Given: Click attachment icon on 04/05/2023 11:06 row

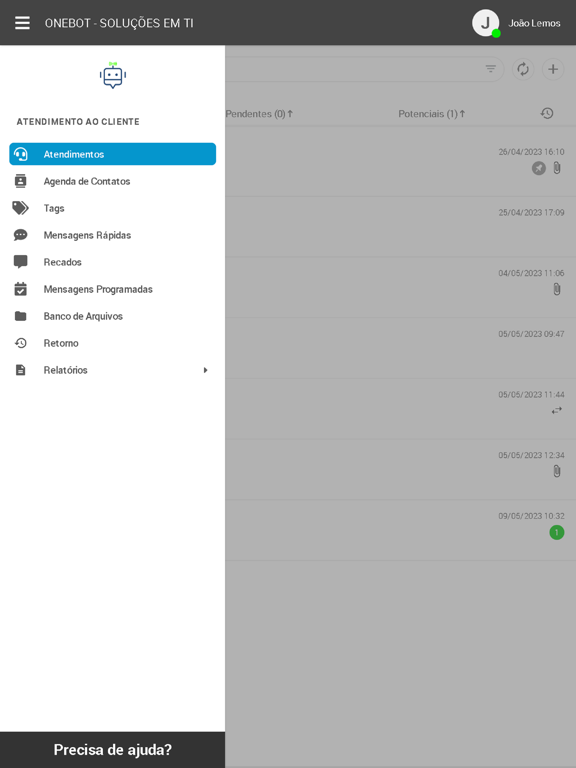Looking at the screenshot, I should click(x=557, y=289).
